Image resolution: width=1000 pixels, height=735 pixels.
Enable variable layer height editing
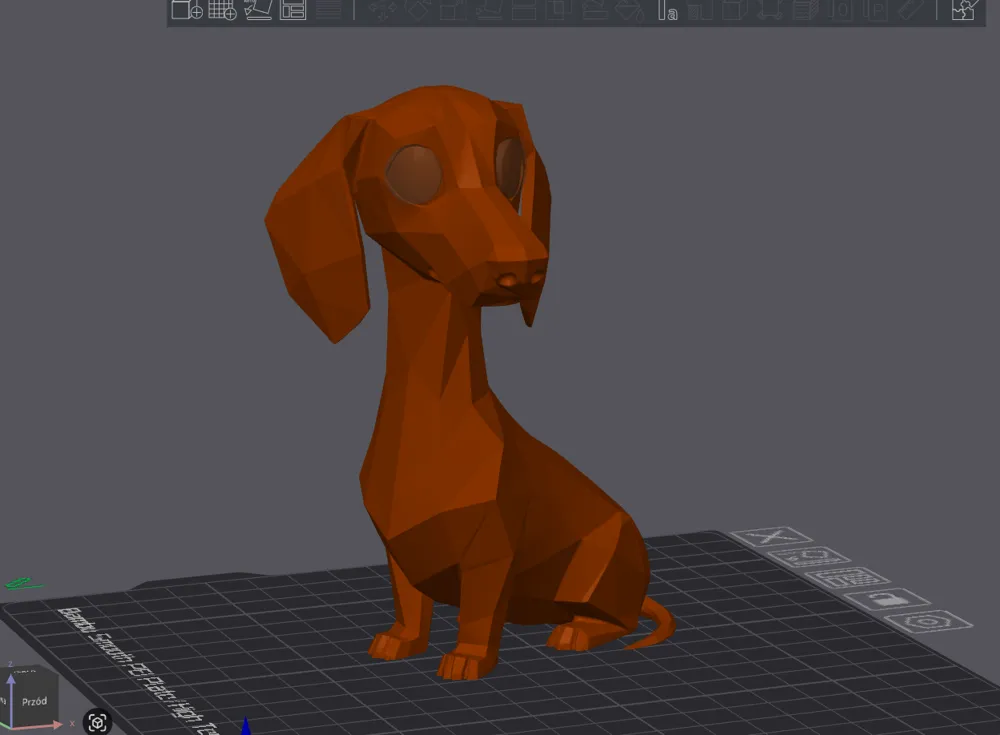(x=803, y=12)
